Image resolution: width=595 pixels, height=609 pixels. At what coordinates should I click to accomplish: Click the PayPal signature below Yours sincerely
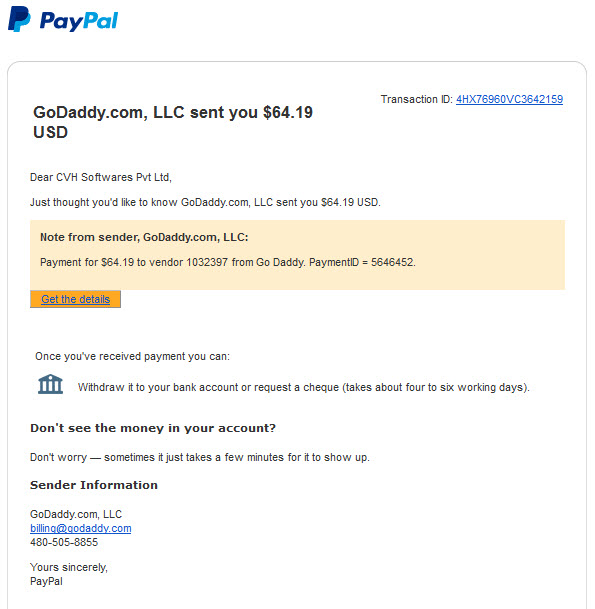click(x=46, y=581)
